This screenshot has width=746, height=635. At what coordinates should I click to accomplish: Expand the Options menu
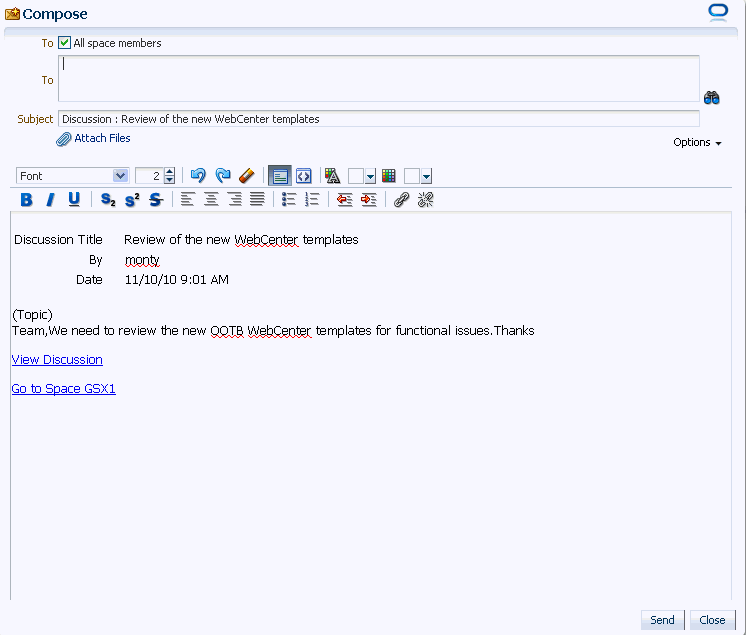(697, 142)
